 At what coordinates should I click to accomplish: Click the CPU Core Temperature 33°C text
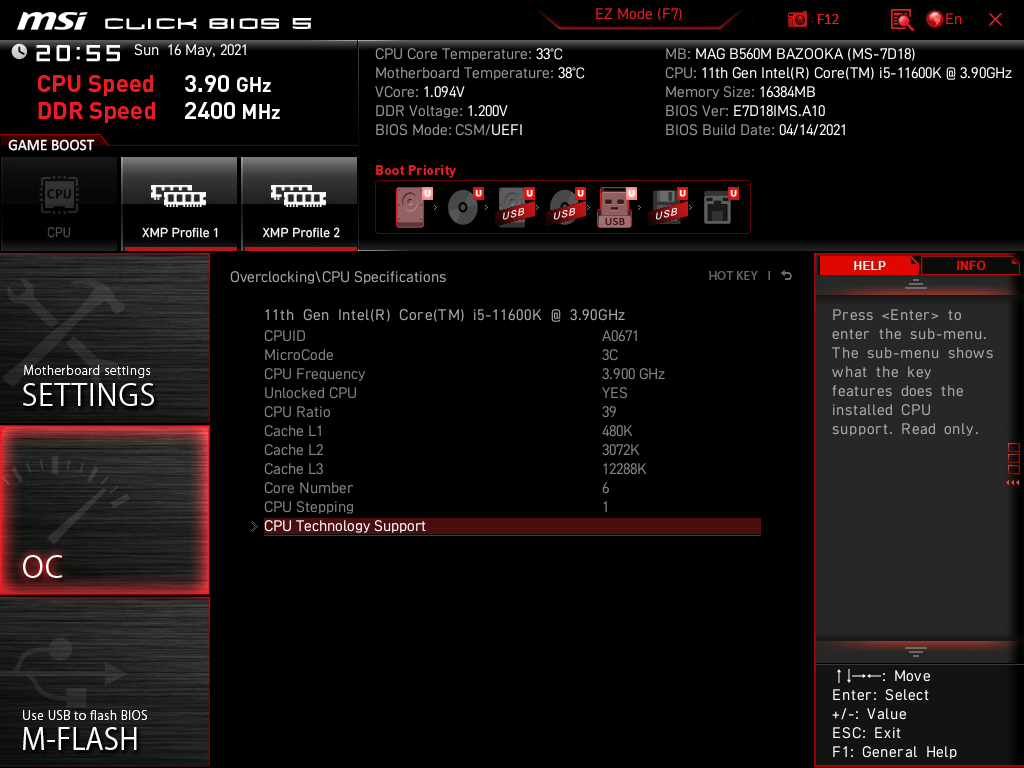coord(469,54)
